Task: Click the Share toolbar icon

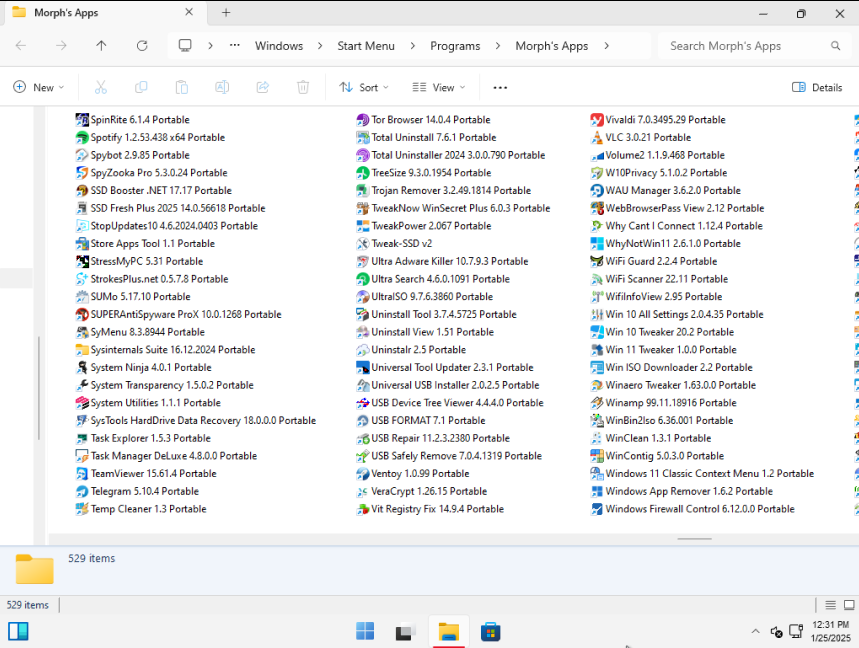Action: click(x=263, y=87)
